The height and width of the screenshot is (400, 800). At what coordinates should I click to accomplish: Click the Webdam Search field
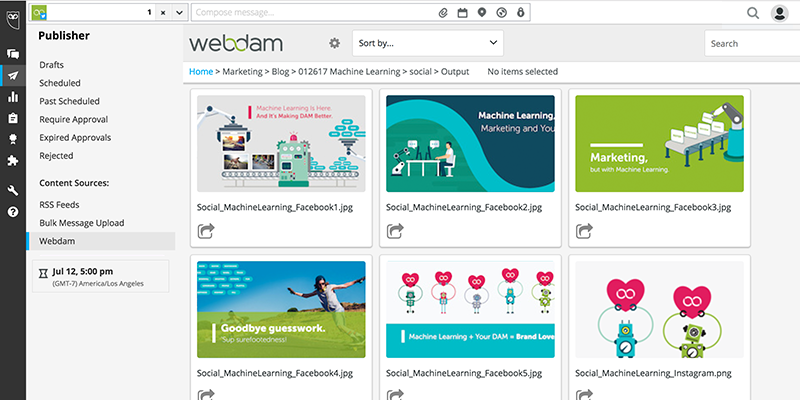[752, 43]
